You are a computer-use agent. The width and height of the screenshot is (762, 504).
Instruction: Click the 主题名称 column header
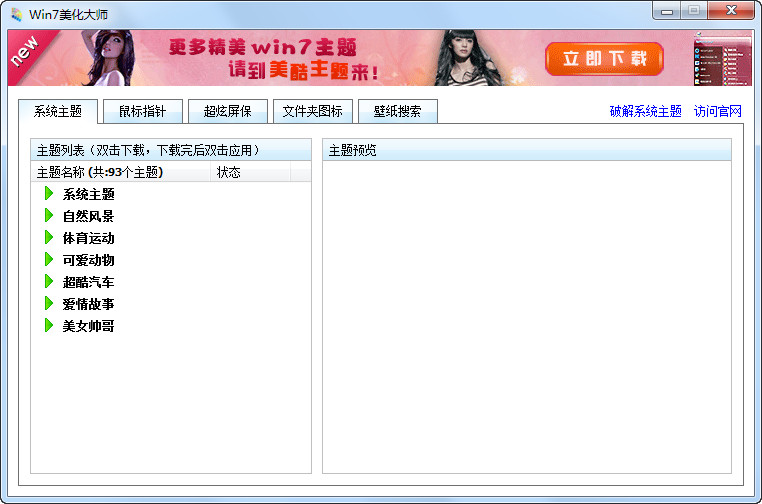[121, 172]
